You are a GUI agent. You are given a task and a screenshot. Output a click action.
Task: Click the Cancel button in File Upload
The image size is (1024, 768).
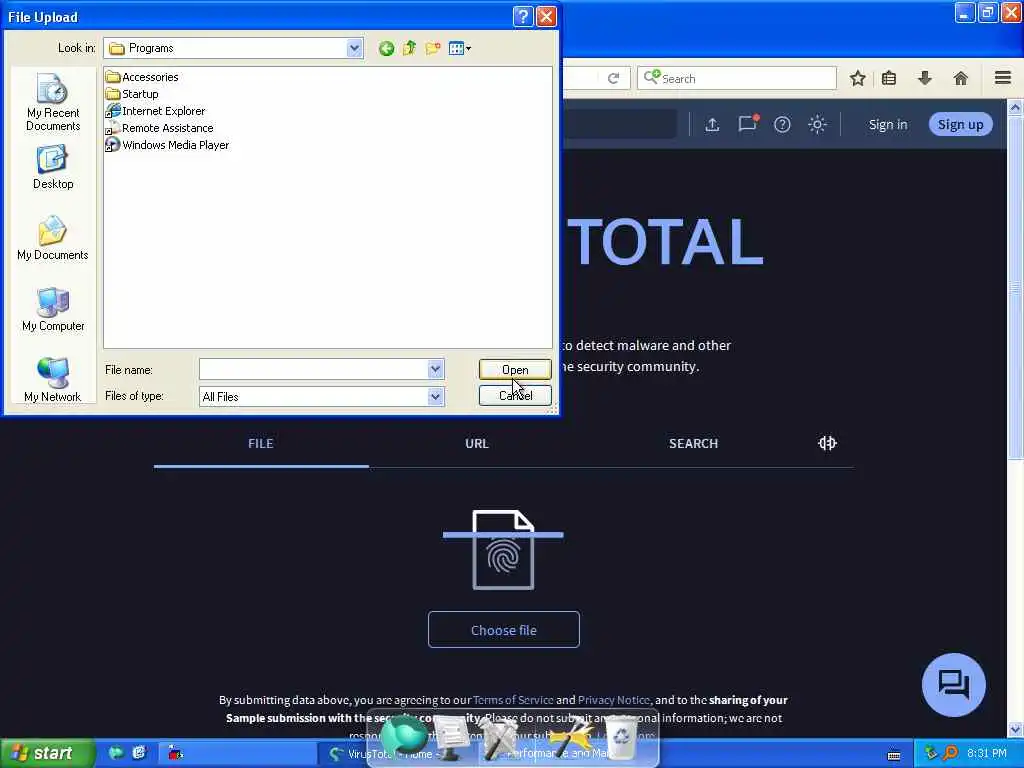pos(515,396)
